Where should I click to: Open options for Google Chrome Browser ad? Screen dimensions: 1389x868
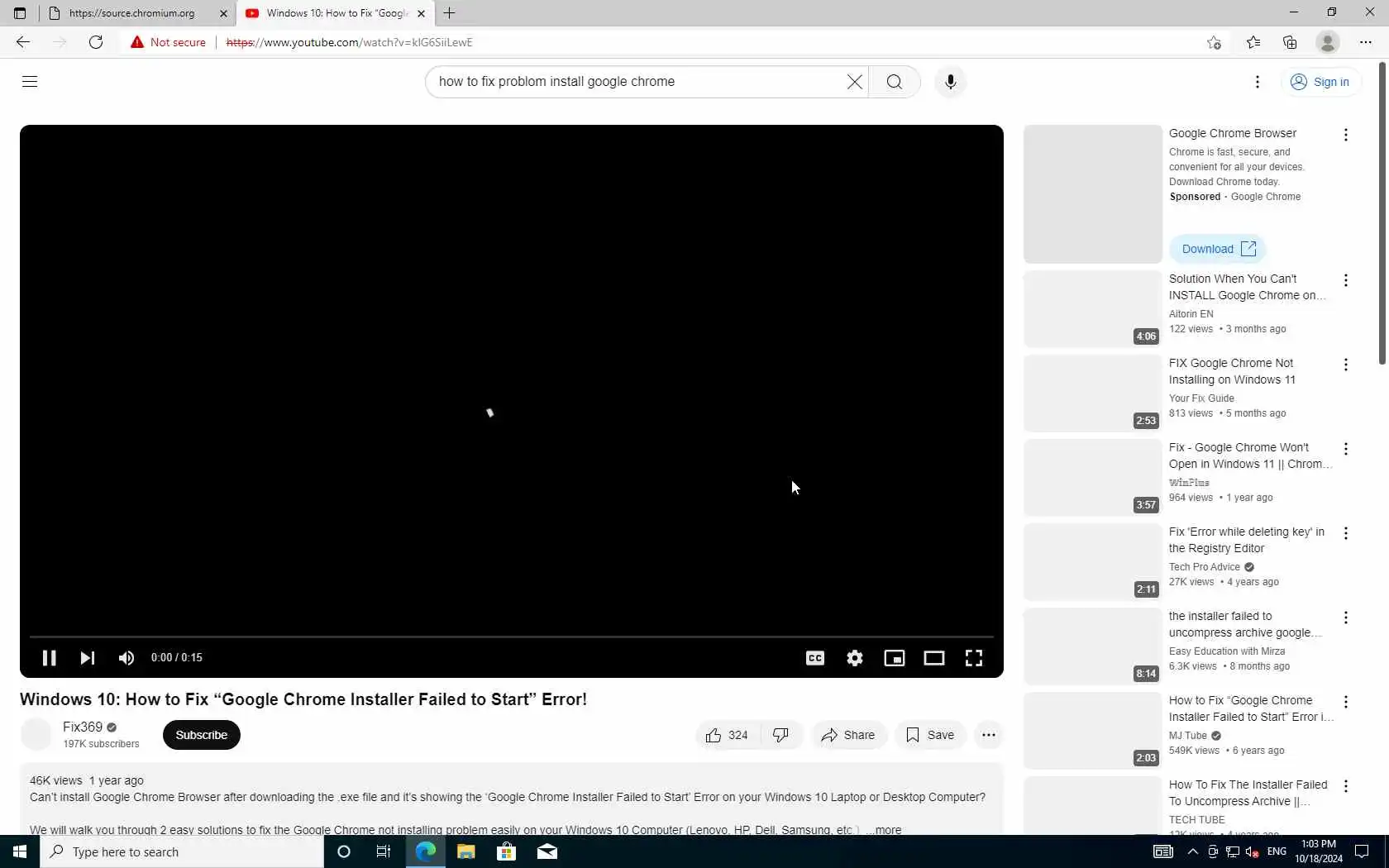[1346, 135]
